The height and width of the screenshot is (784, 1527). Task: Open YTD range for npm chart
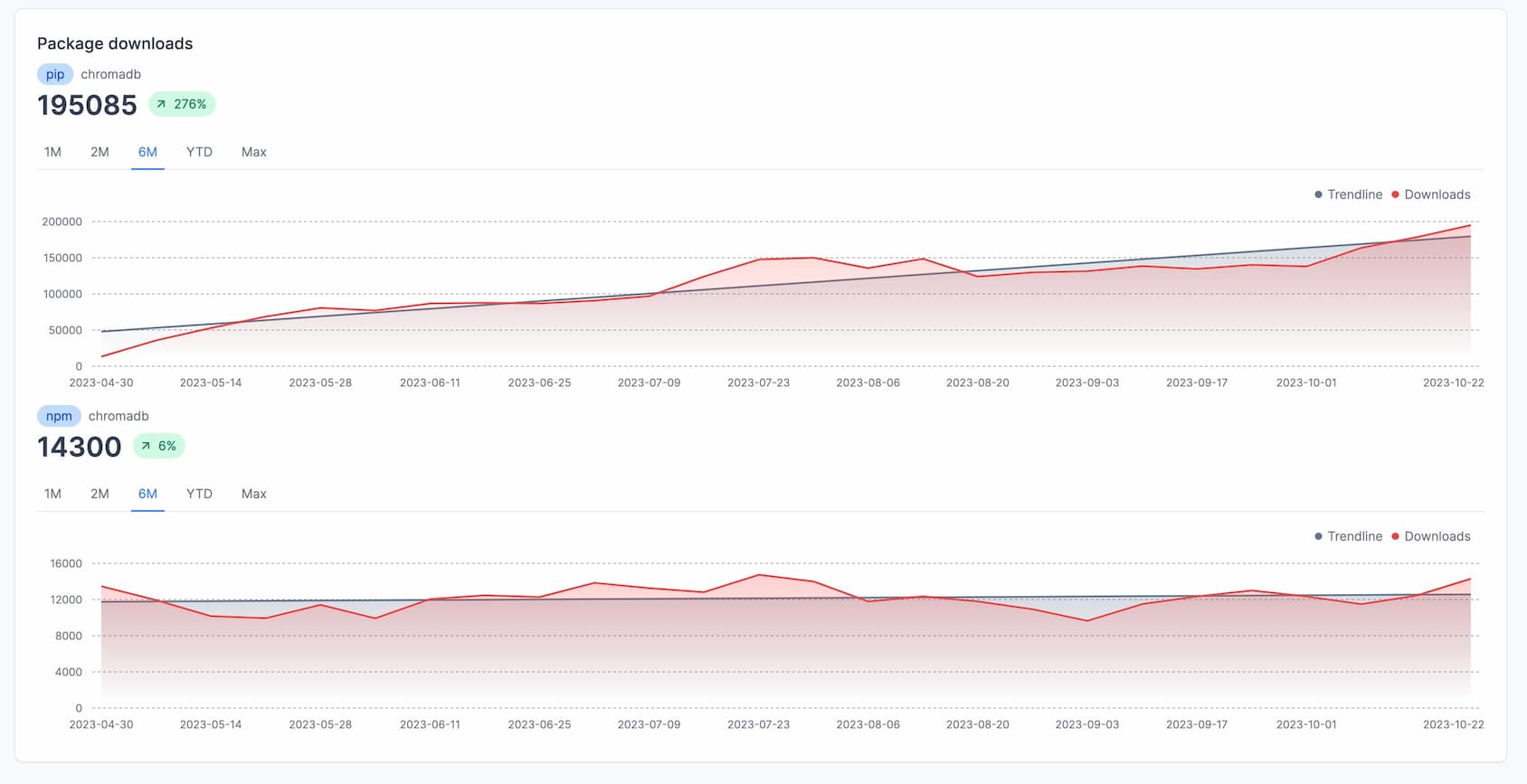(x=199, y=494)
